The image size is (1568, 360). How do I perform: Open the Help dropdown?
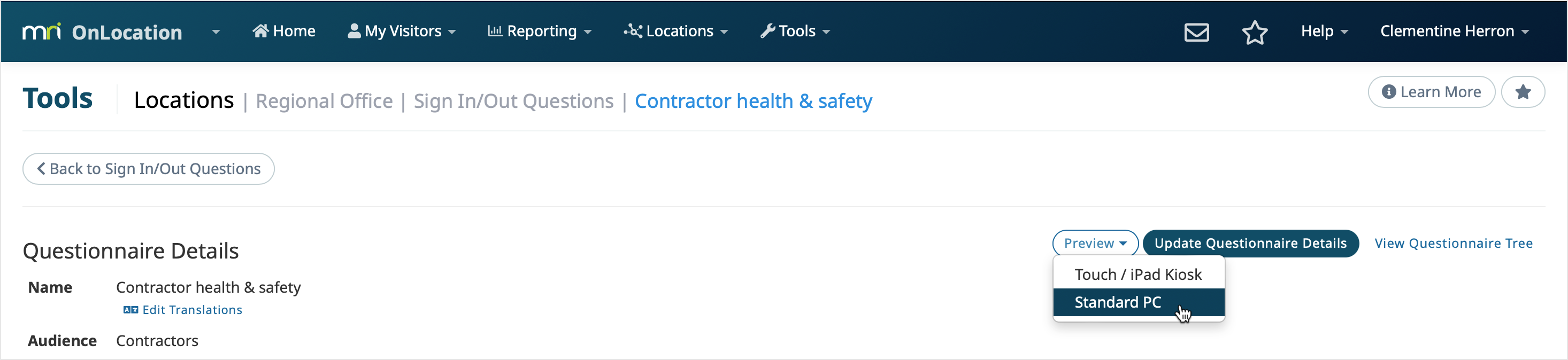(x=1324, y=31)
